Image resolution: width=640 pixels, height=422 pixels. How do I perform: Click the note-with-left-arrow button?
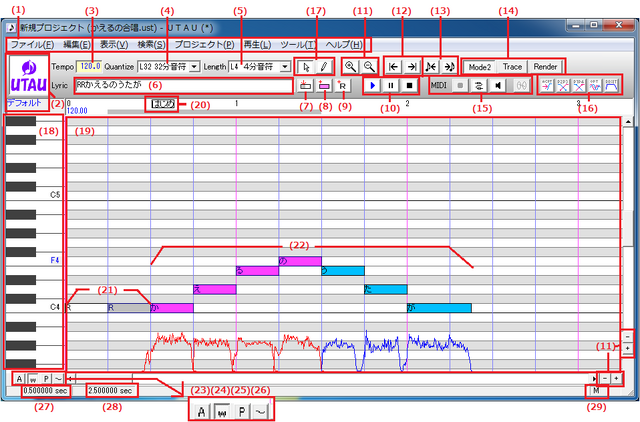pos(431,67)
